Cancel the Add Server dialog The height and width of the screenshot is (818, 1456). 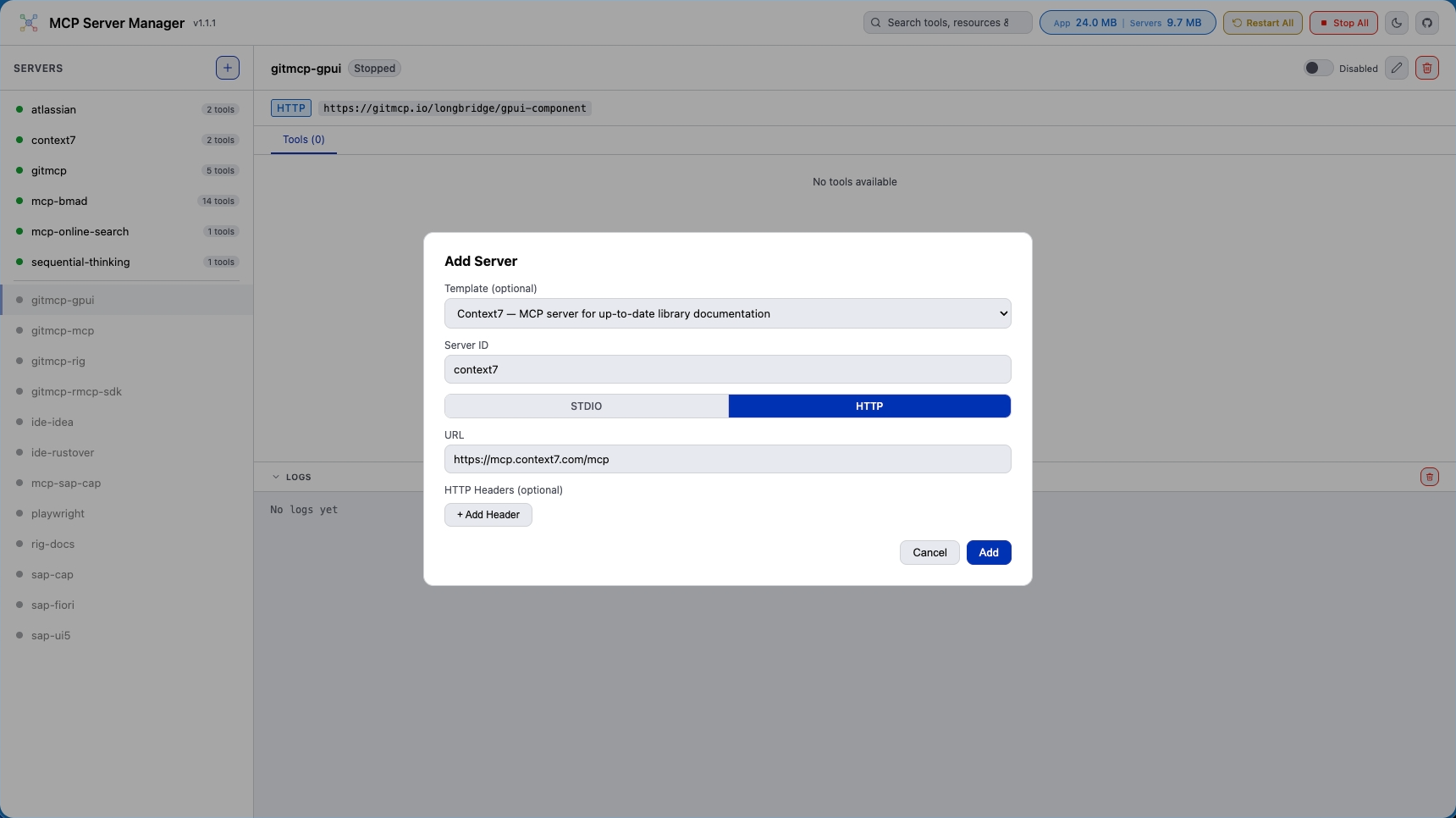(x=929, y=552)
